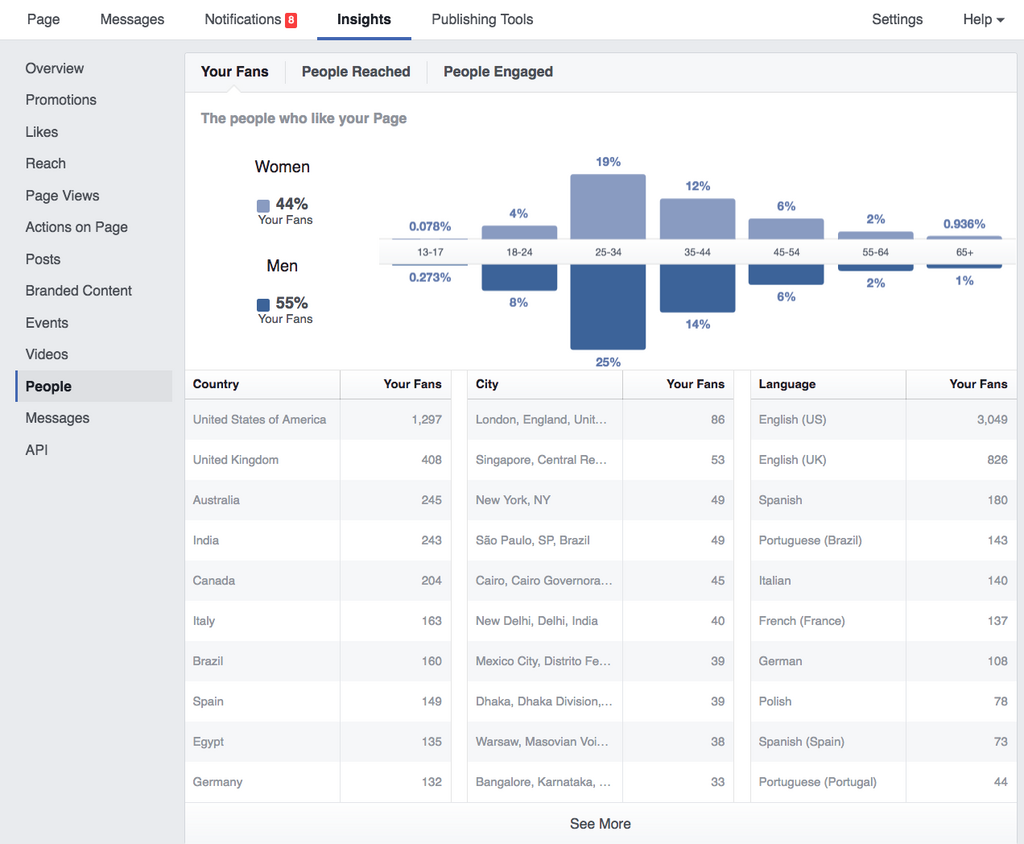The width and height of the screenshot is (1024, 844).
Task: Expand the Help dropdown menu
Action: [983, 19]
